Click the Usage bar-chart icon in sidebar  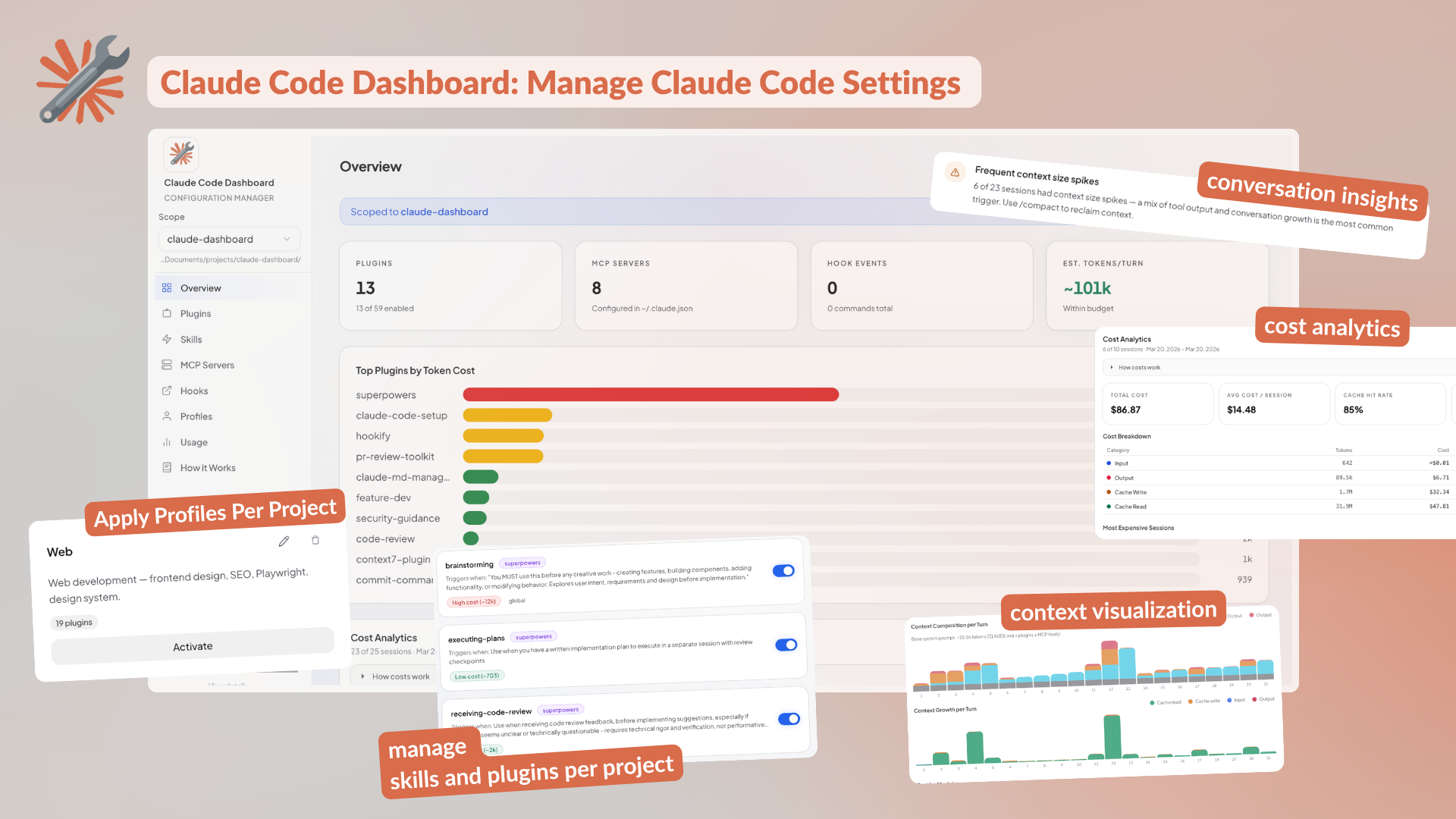click(x=167, y=442)
